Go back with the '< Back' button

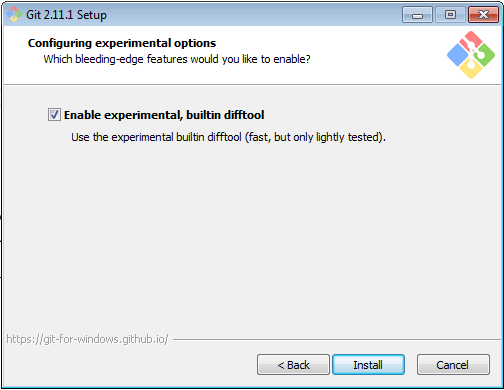point(293,365)
